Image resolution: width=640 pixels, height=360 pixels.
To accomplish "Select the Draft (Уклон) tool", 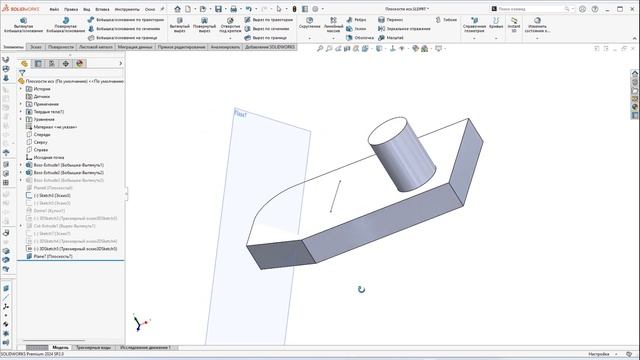I will coord(356,29).
